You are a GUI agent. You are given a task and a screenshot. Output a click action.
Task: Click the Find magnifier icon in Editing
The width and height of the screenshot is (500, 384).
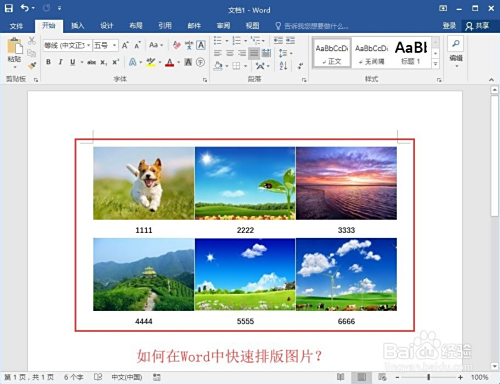click(456, 43)
